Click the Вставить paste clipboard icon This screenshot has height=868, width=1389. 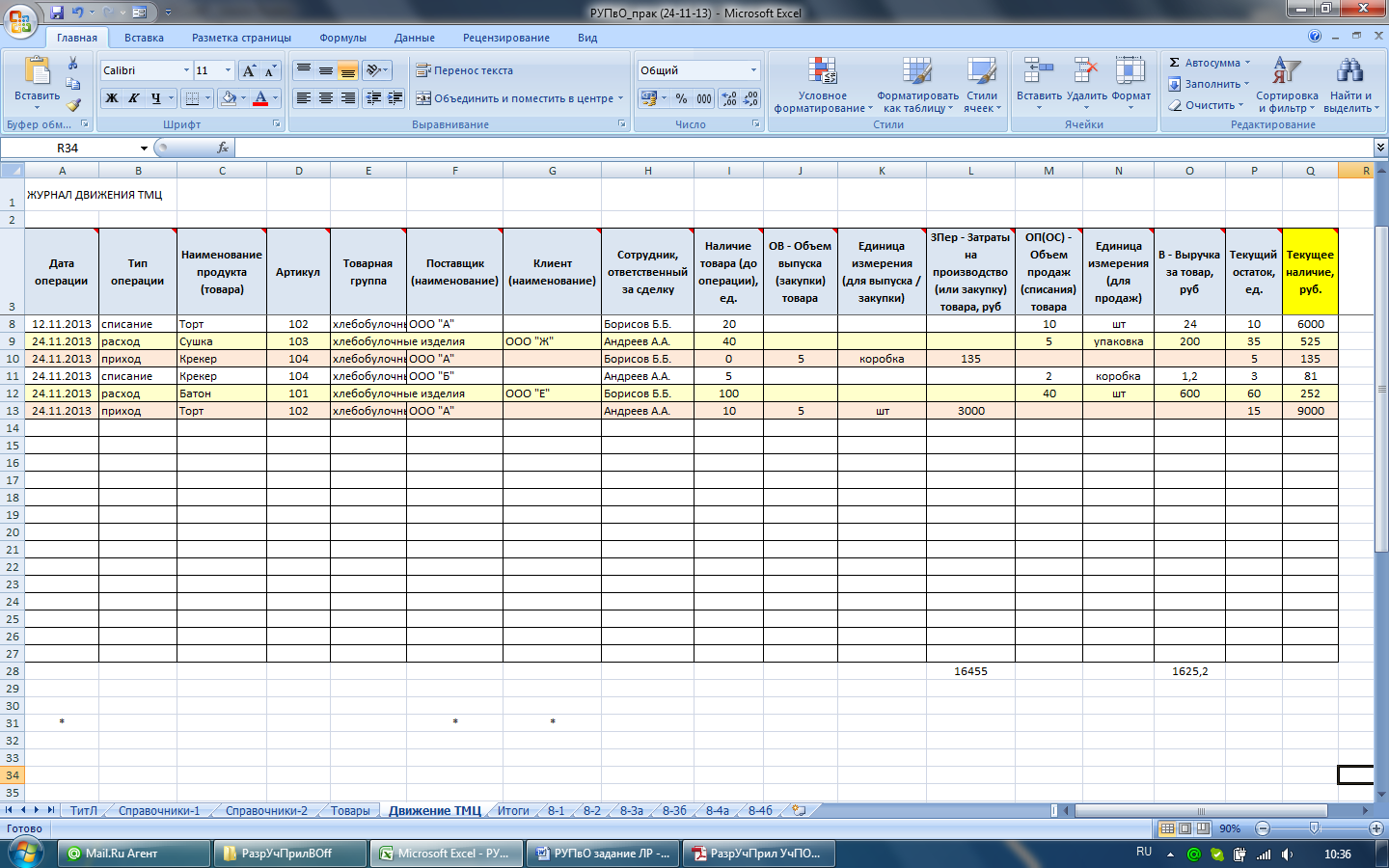pos(37,71)
